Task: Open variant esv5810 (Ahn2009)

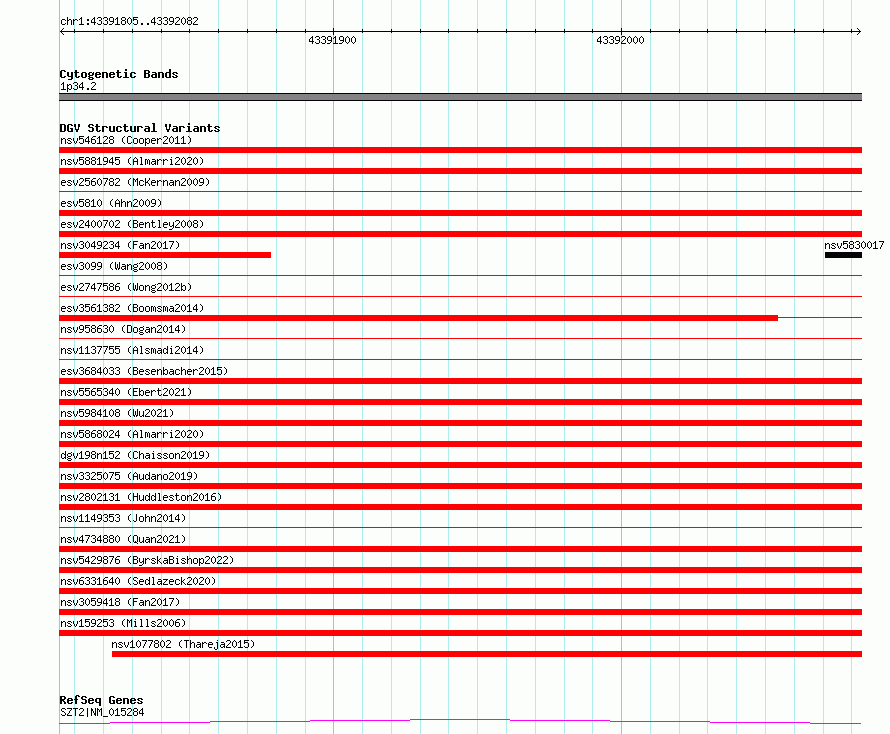Action: coord(111,203)
